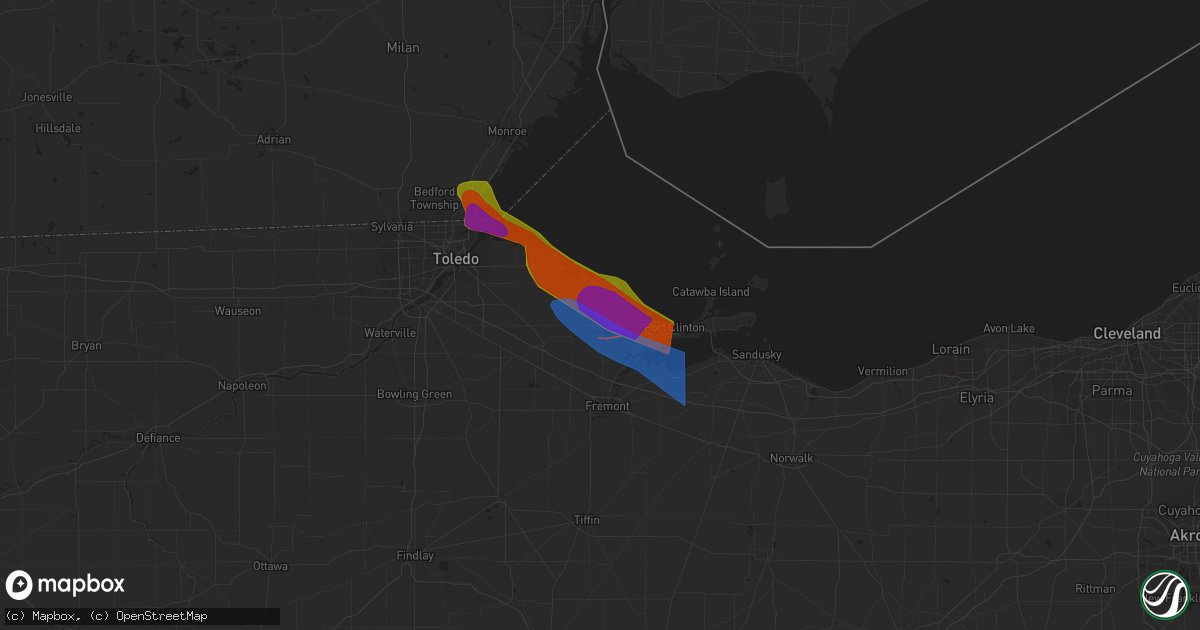Click the small purple polygon near Bedford Township
The width and height of the screenshot is (1200, 630).
coord(483,221)
